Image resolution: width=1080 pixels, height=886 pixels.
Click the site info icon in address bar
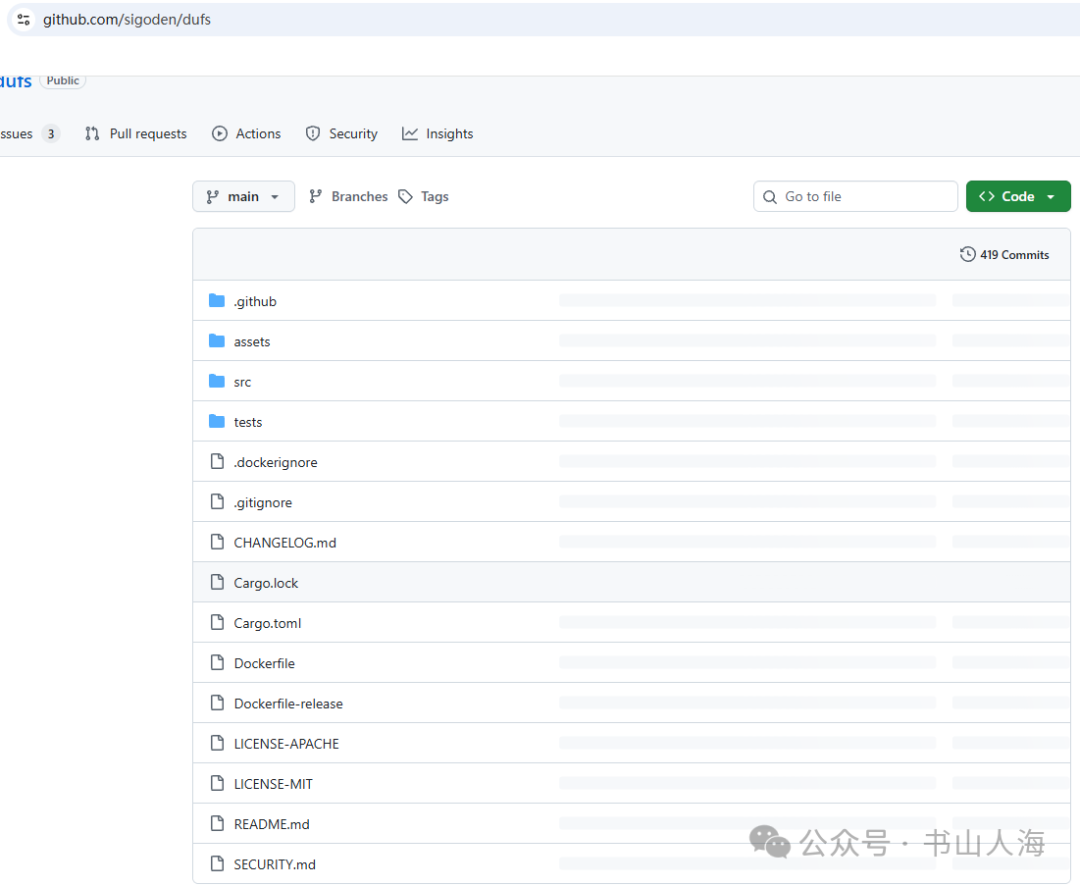coord(23,20)
